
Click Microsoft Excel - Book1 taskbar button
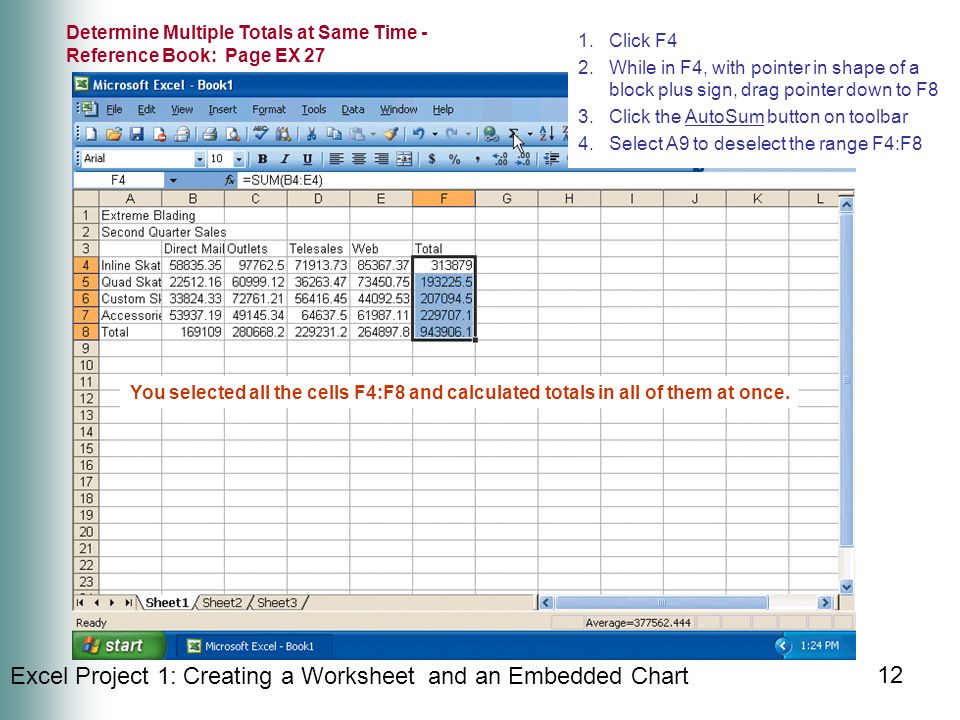(255, 646)
